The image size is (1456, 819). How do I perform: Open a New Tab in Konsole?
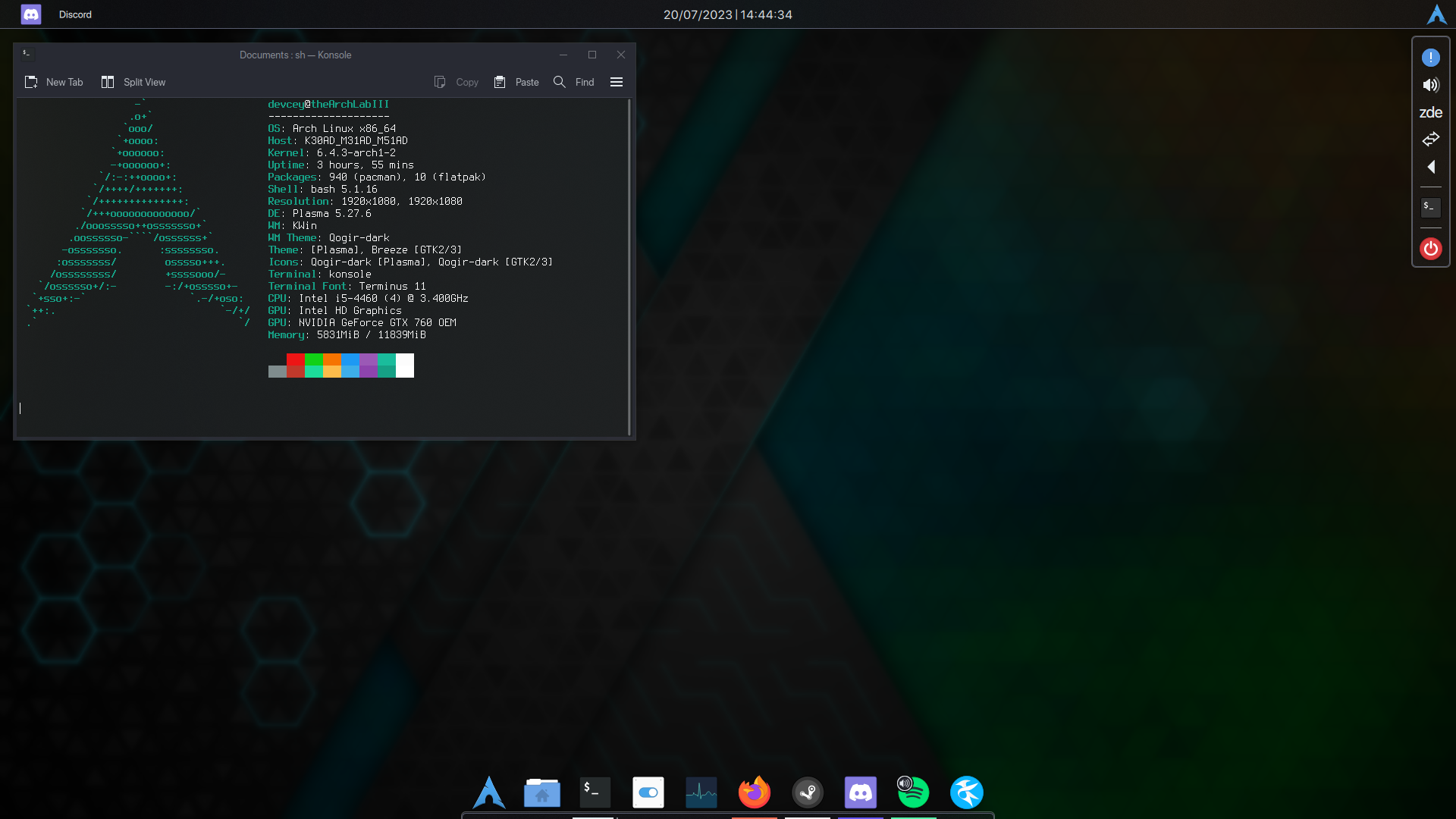54,82
